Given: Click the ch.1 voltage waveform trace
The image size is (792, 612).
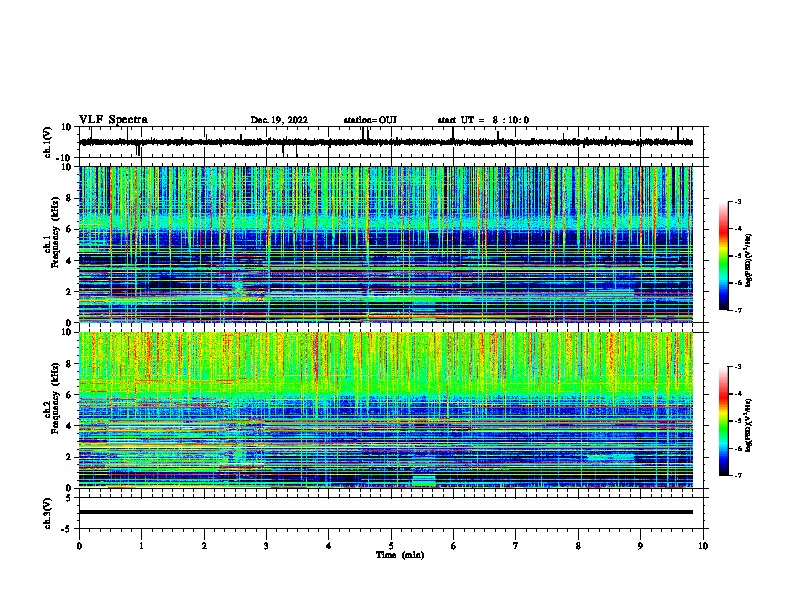Looking at the screenshot, I should 386,142.
